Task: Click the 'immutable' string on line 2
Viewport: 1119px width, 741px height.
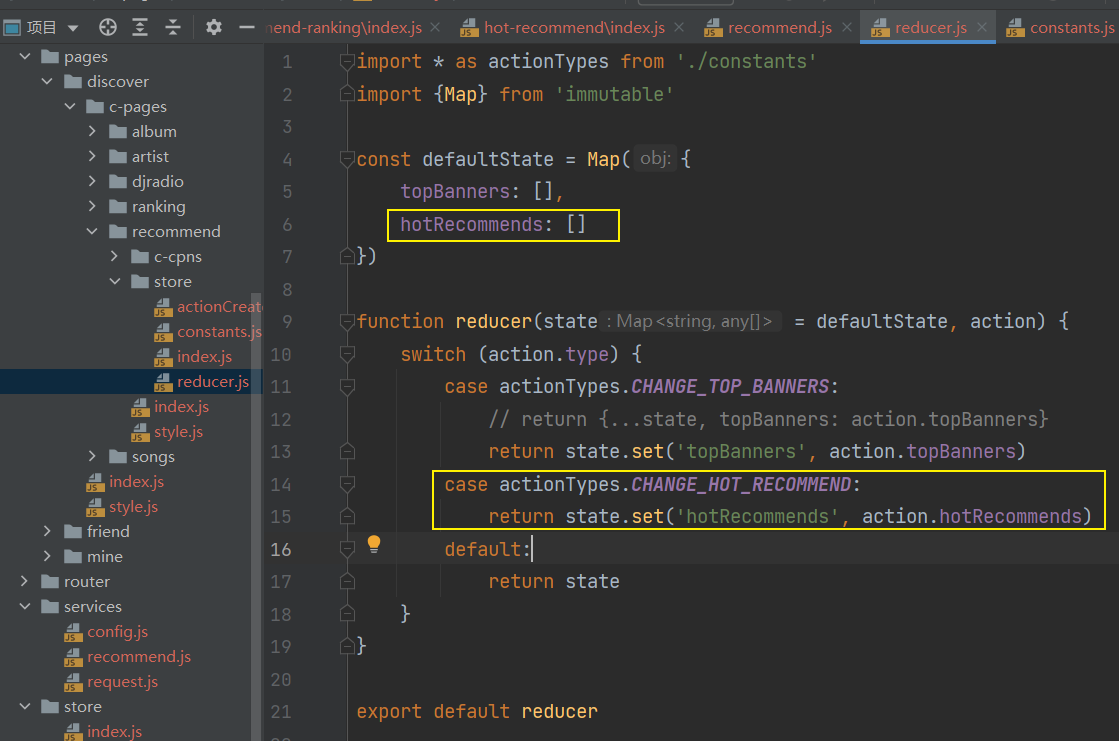Action: point(614,94)
